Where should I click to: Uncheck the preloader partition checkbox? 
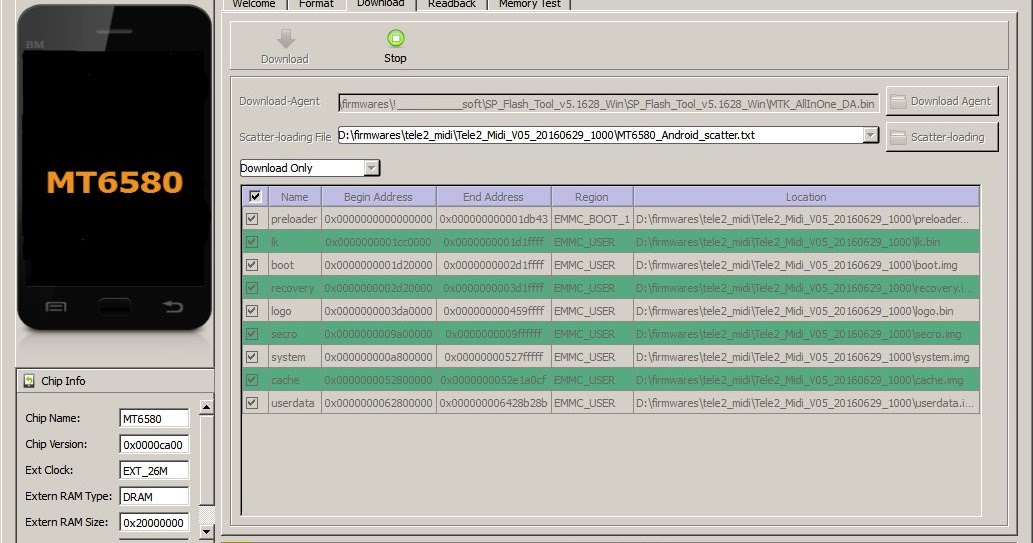(252, 219)
